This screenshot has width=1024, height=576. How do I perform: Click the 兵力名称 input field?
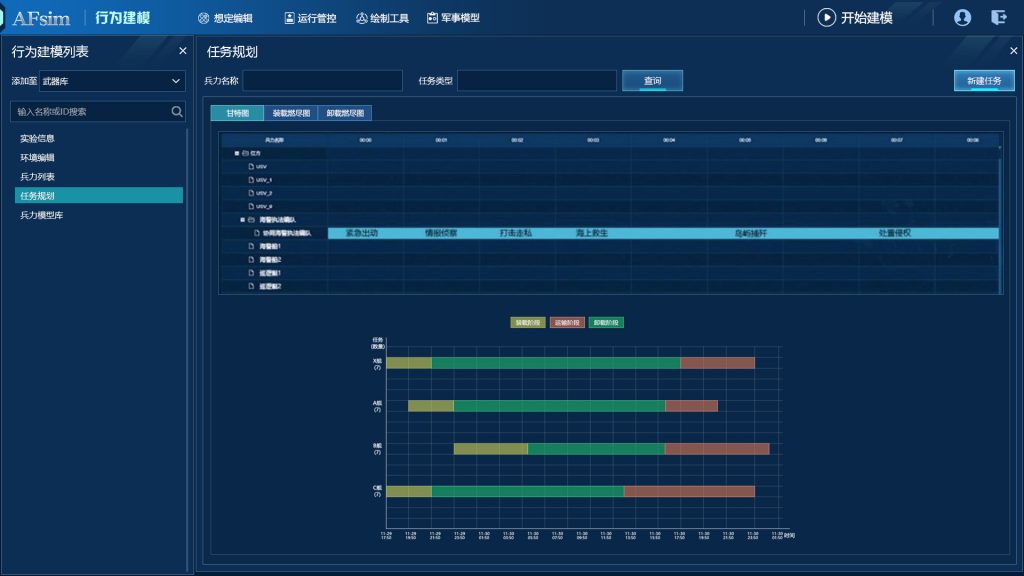point(322,81)
